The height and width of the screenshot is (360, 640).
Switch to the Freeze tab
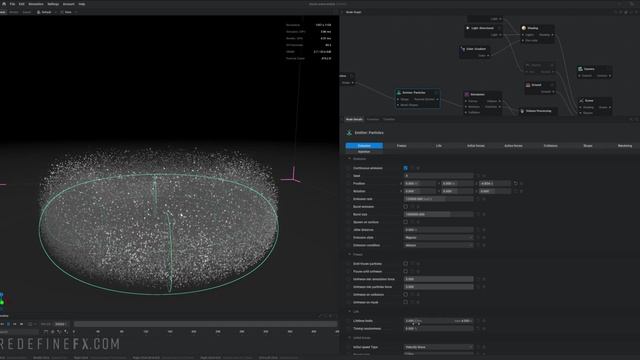pyautogui.click(x=402, y=146)
